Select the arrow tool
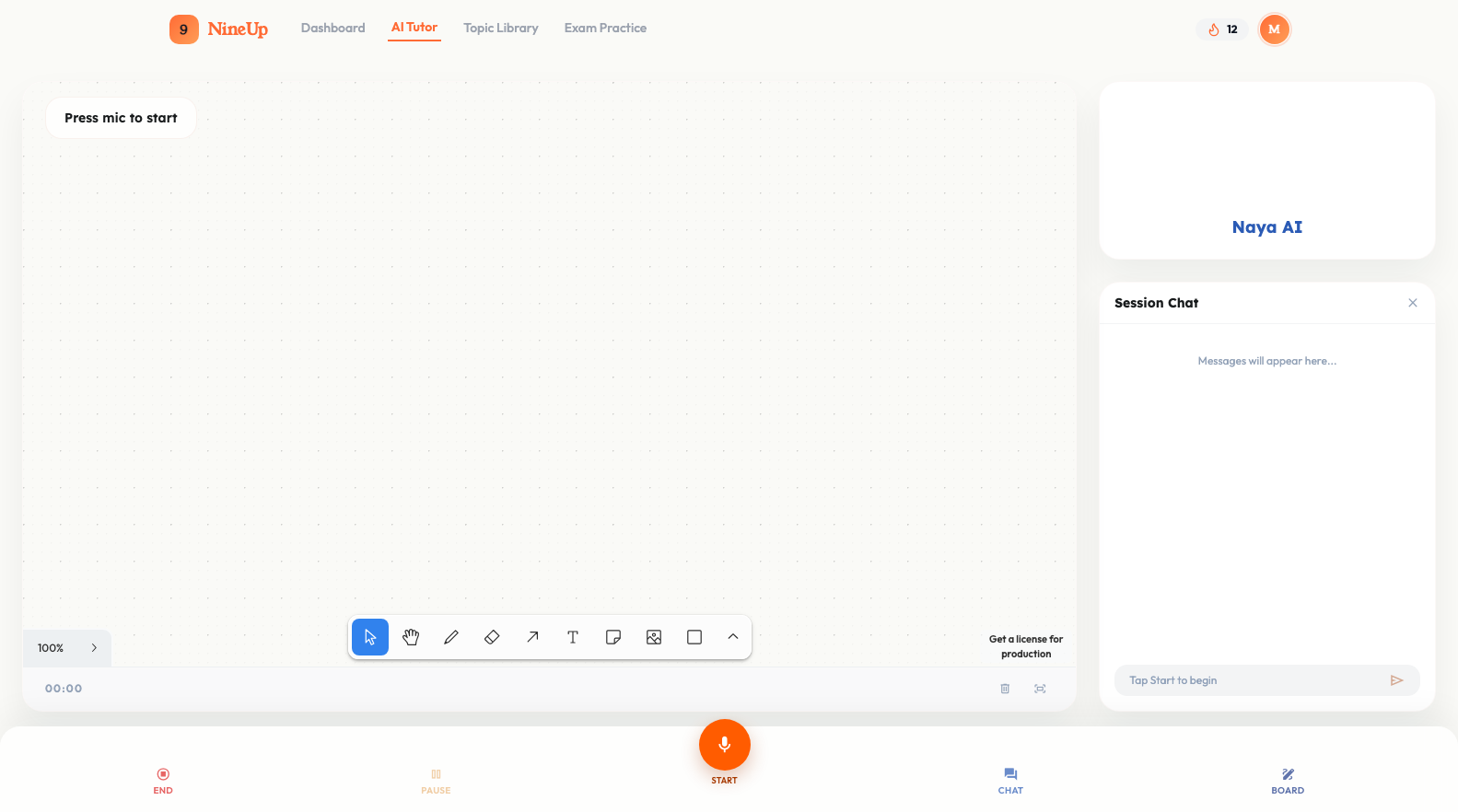 click(x=532, y=637)
